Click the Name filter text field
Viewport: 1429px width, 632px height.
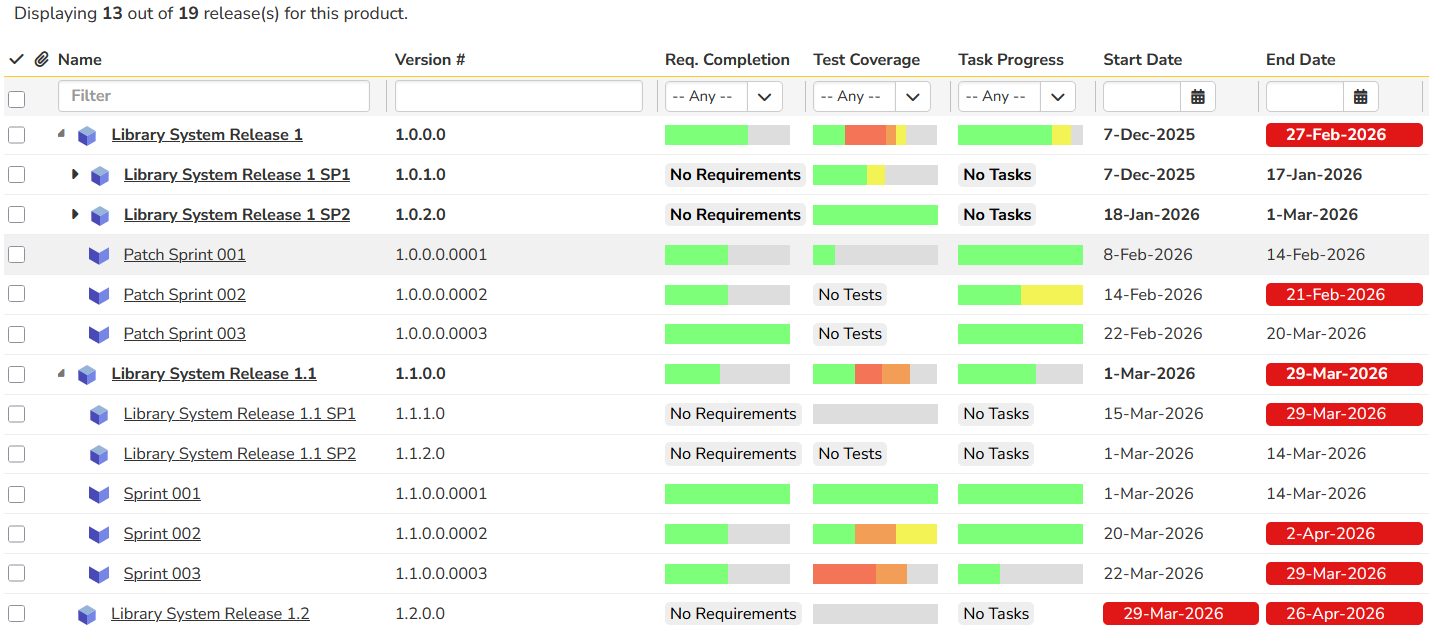point(214,96)
